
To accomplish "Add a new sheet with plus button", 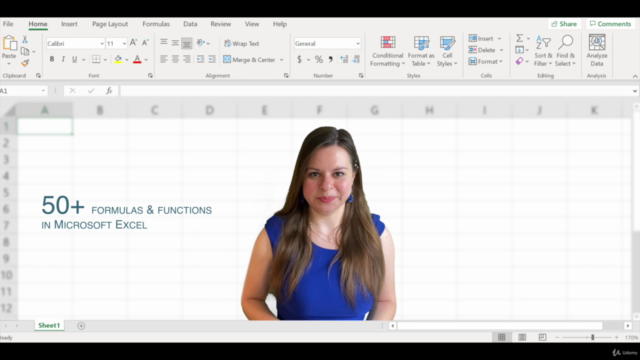I will pos(81,326).
